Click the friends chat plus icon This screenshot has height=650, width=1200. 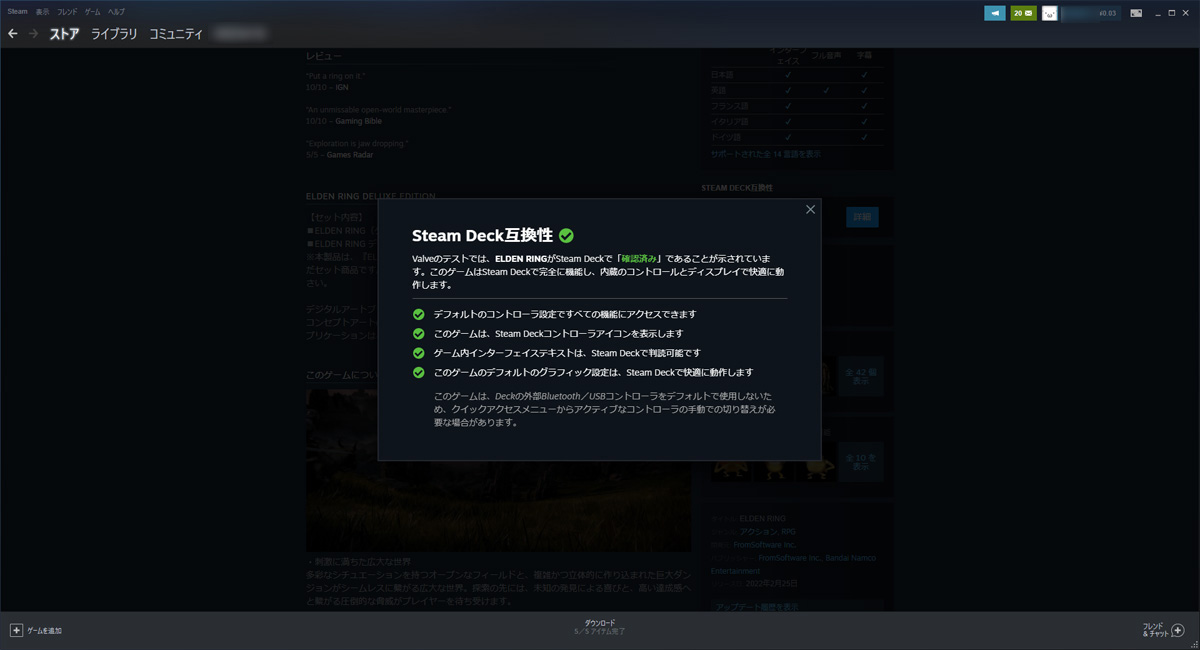(1177, 630)
